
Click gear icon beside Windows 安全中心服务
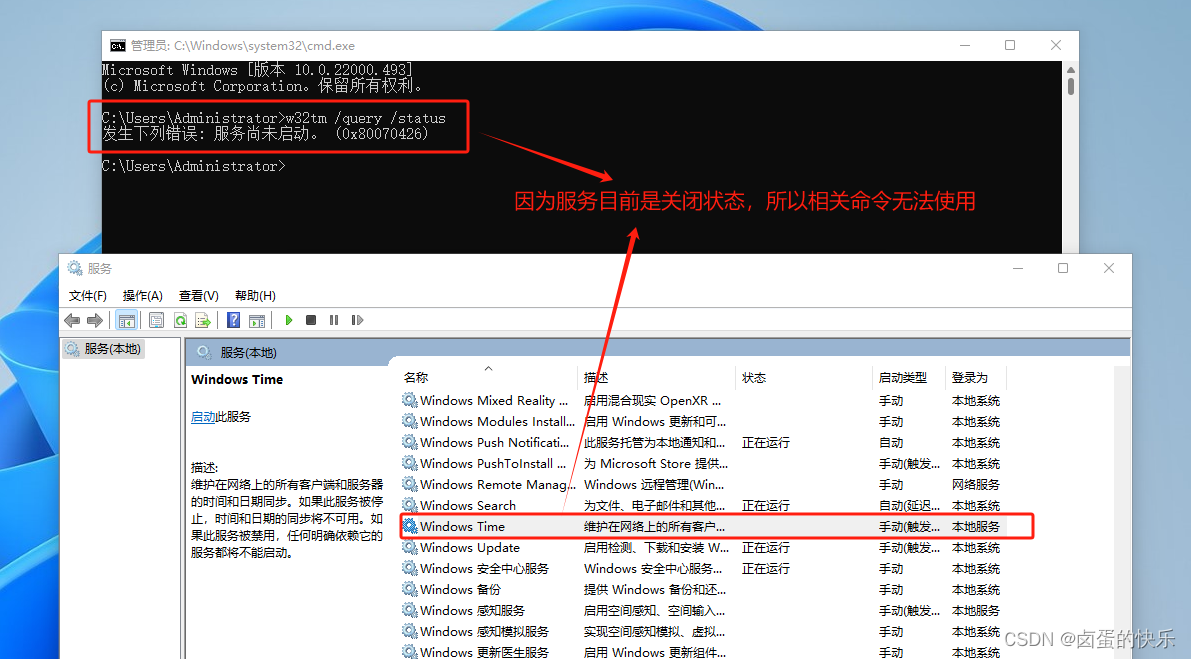pyautogui.click(x=410, y=568)
